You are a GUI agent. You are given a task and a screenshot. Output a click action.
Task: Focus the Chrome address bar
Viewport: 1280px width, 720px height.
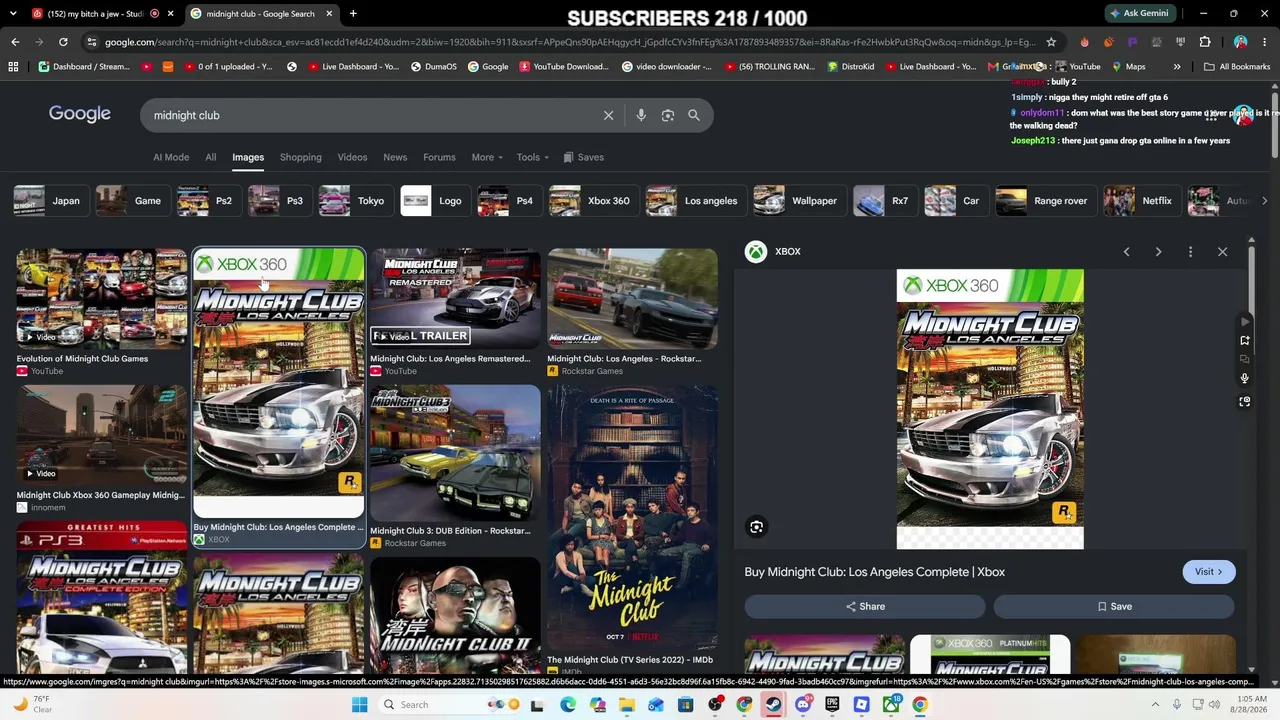[568, 42]
